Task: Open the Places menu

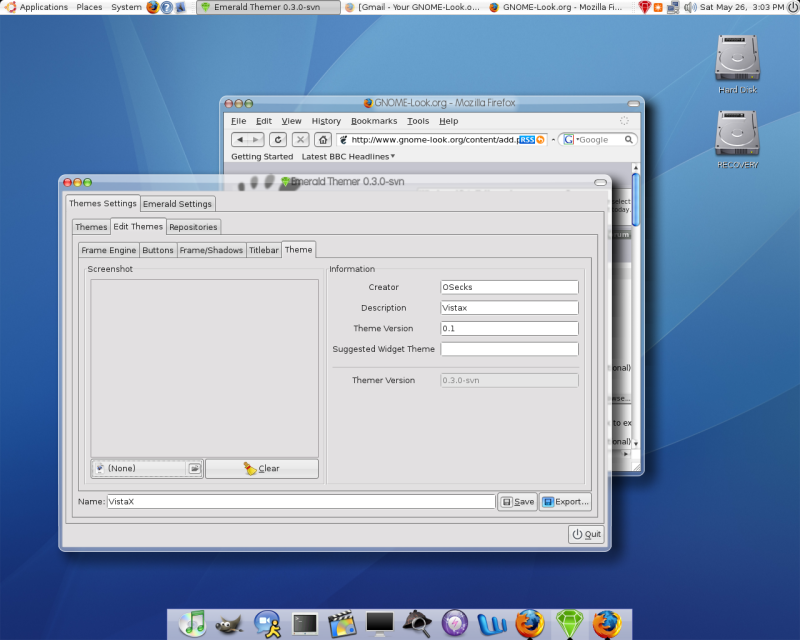Action: point(89,7)
